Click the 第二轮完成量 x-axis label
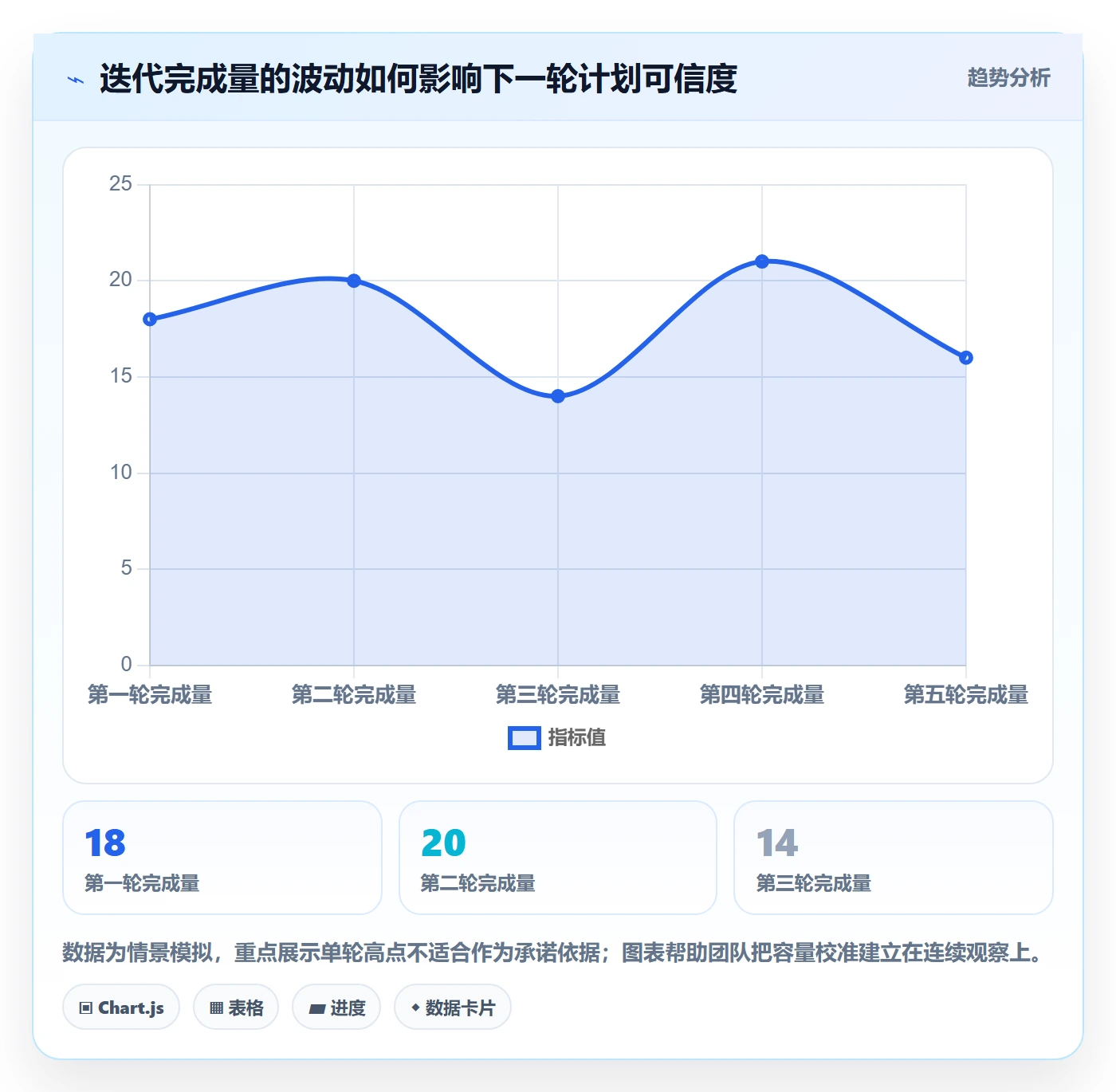The image size is (1116, 1092). 354,695
